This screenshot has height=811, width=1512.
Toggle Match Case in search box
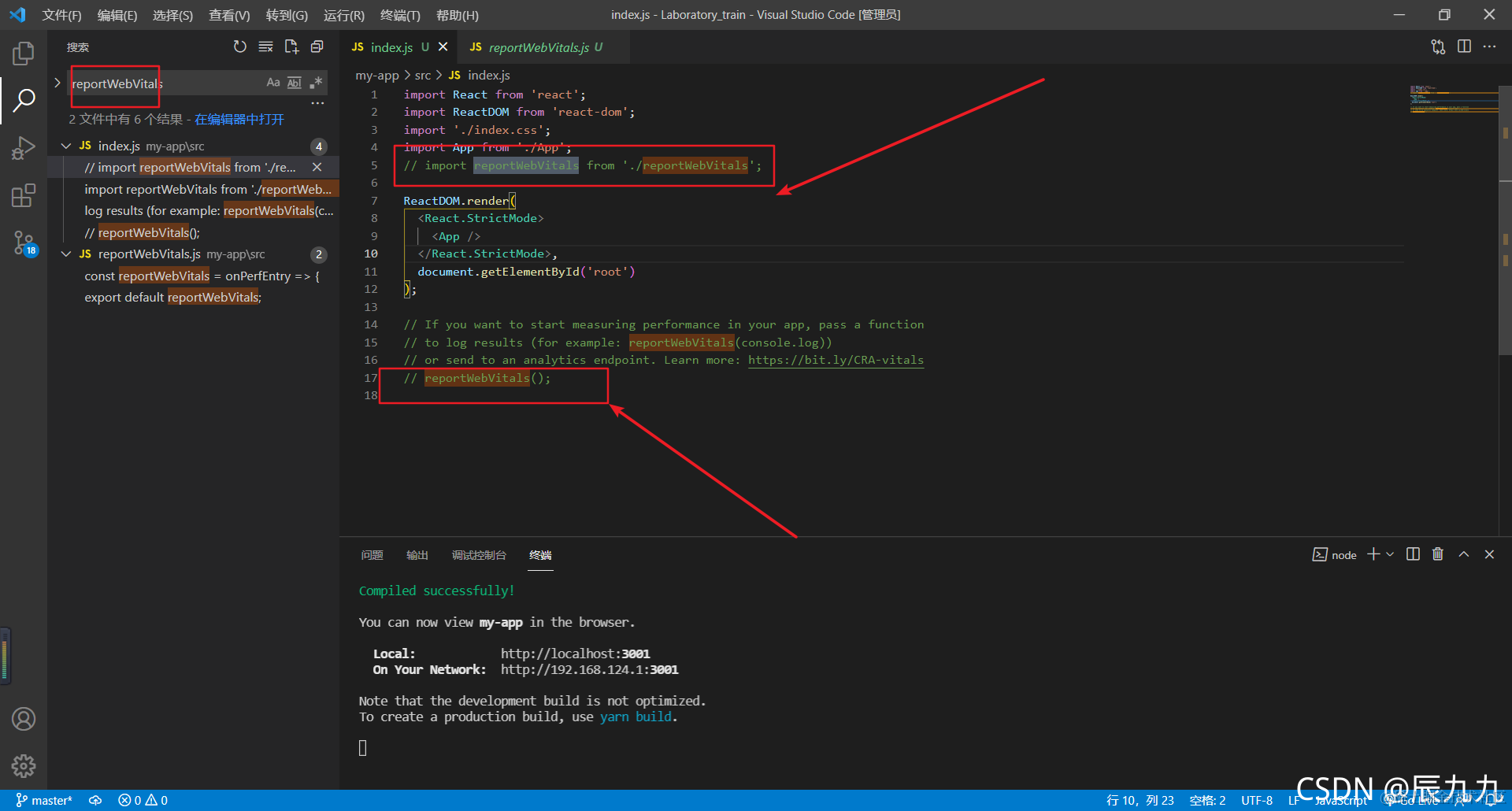pyautogui.click(x=273, y=83)
